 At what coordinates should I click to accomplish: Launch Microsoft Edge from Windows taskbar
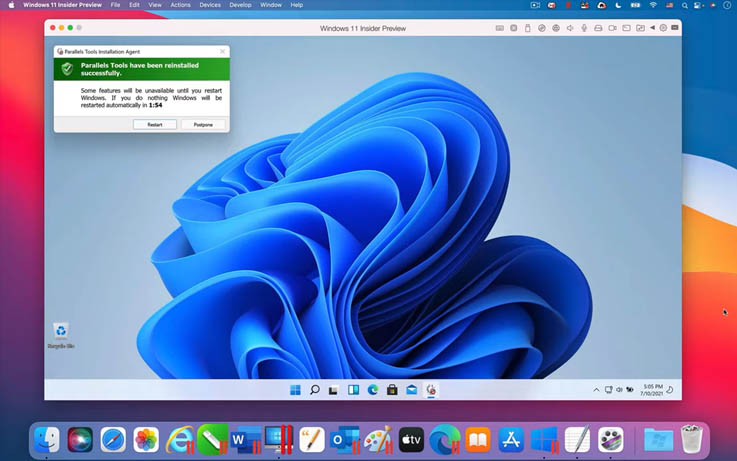[373, 390]
